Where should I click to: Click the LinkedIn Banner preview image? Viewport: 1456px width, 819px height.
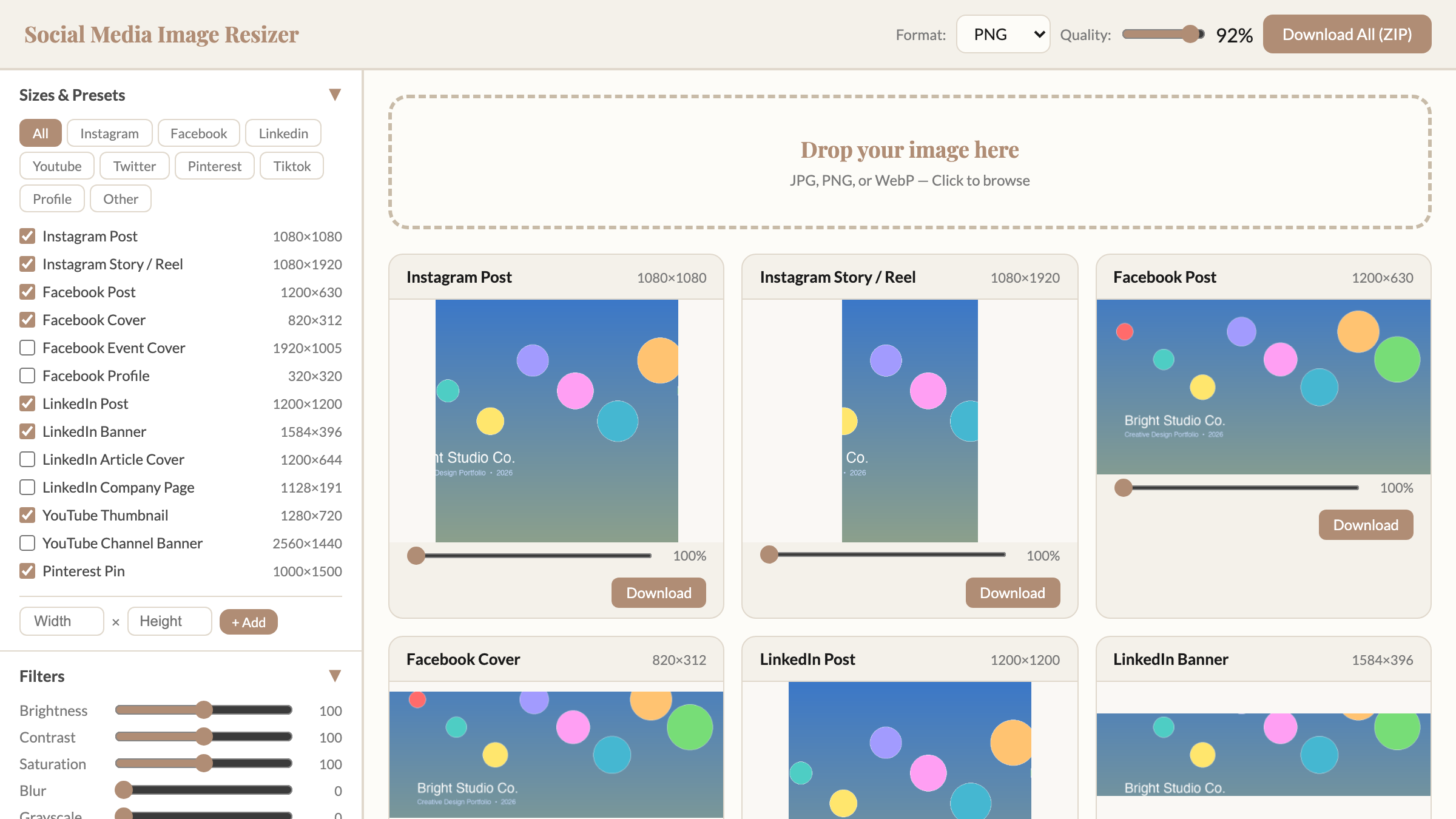coord(1264,755)
